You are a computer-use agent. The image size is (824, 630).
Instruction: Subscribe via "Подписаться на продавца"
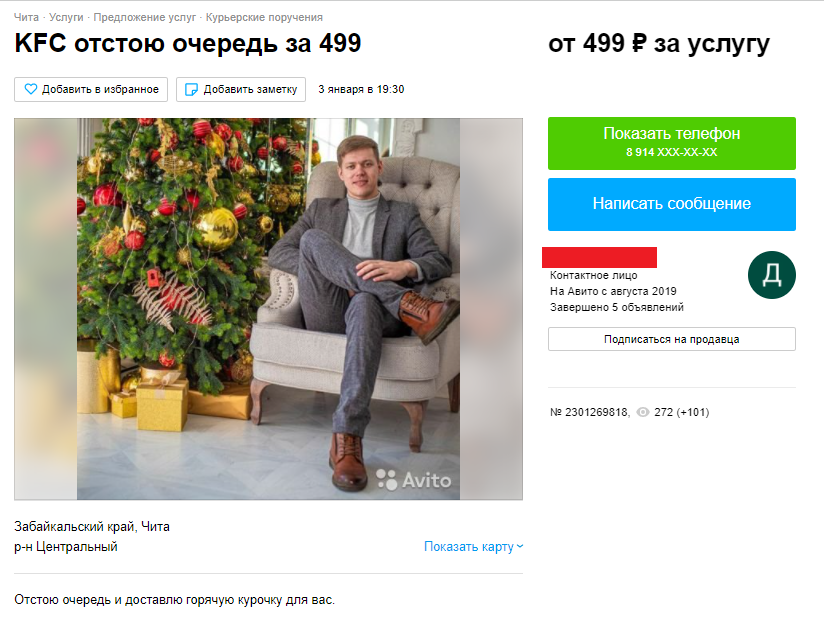pyautogui.click(x=672, y=339)
